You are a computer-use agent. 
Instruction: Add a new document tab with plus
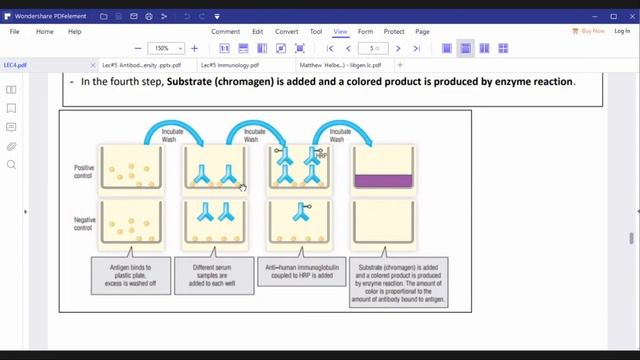[x=400, y=65]
